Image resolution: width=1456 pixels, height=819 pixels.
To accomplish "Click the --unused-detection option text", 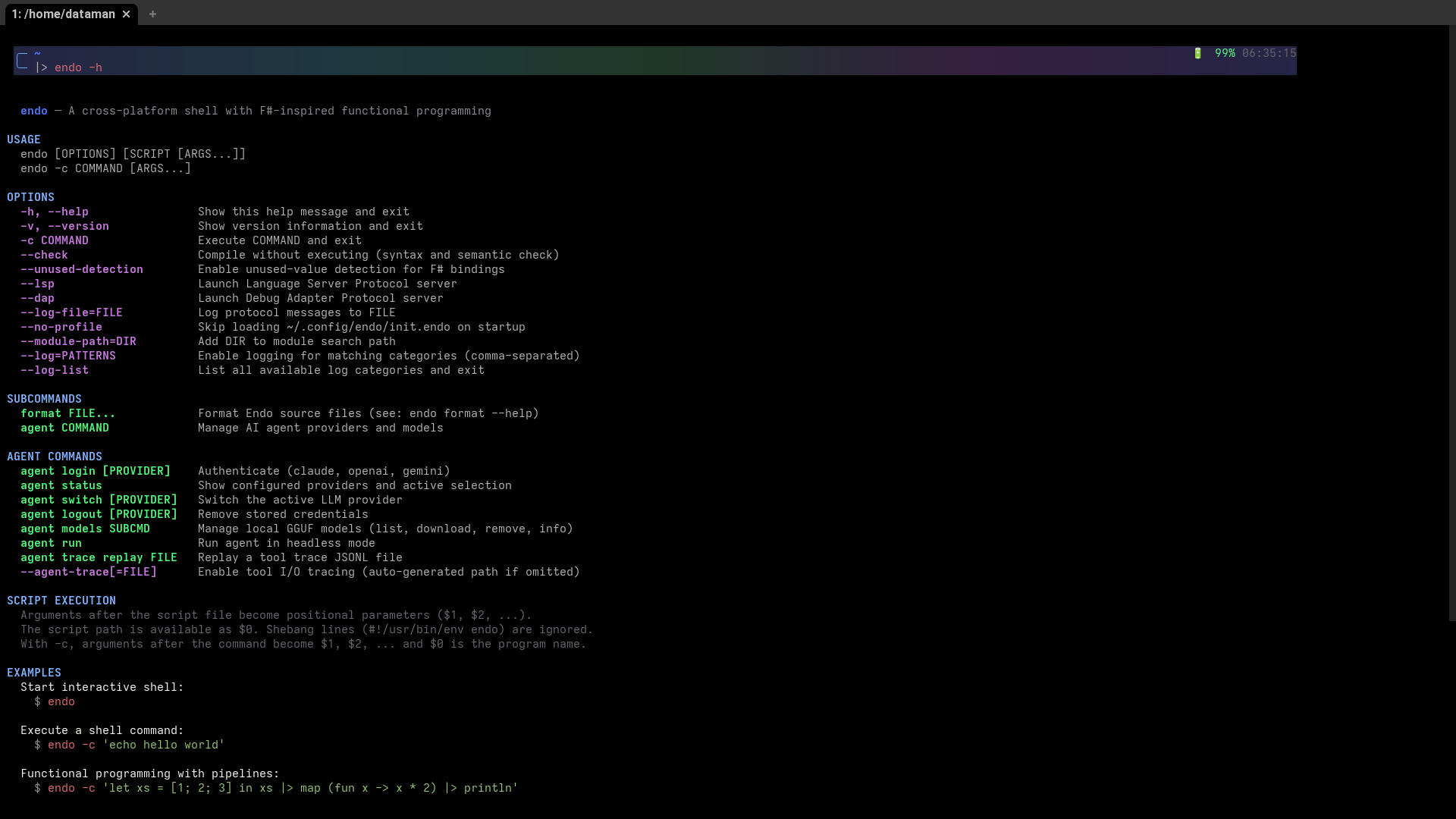I will (x=82, y=269).
